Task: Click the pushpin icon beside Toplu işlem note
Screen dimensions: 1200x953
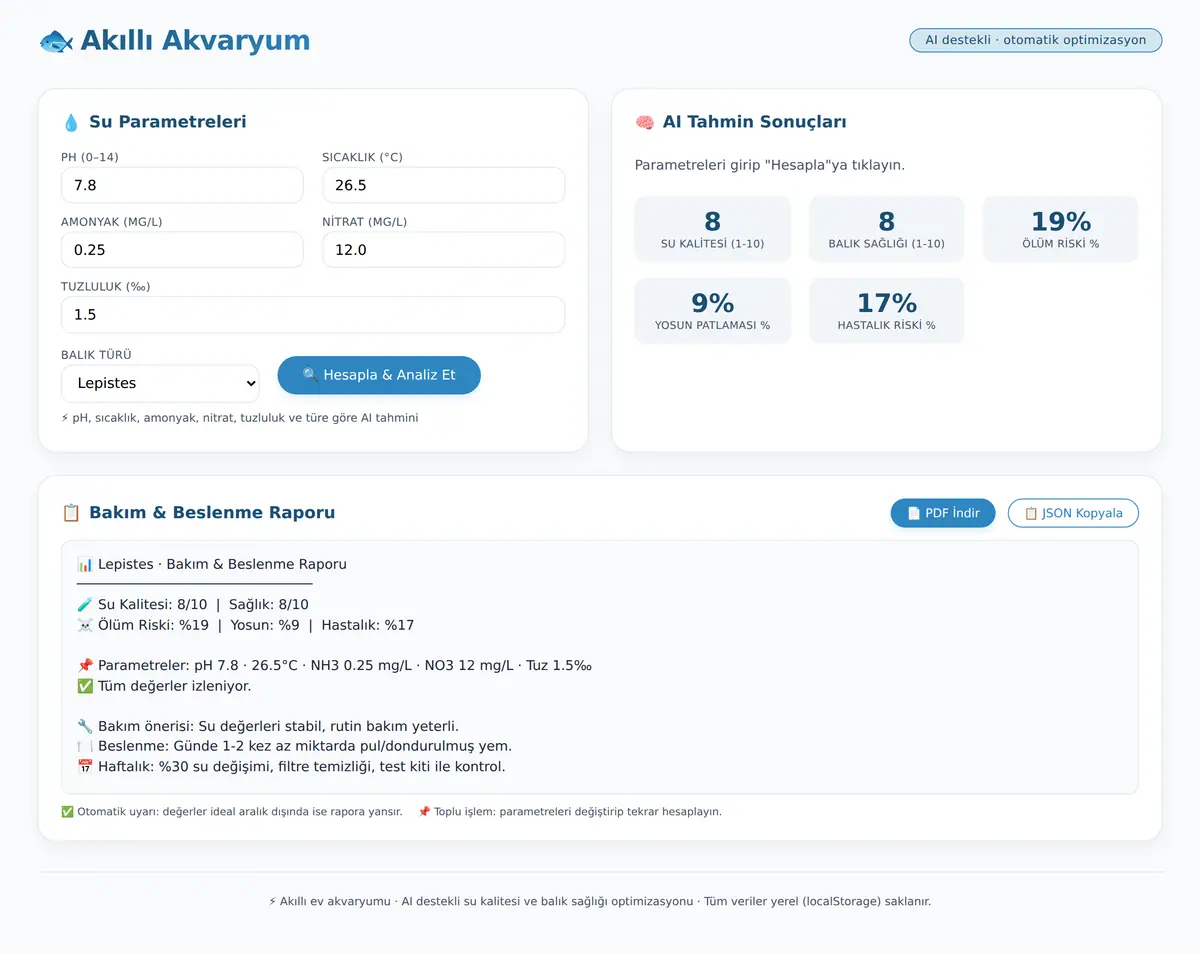Action: pos(424,812)
